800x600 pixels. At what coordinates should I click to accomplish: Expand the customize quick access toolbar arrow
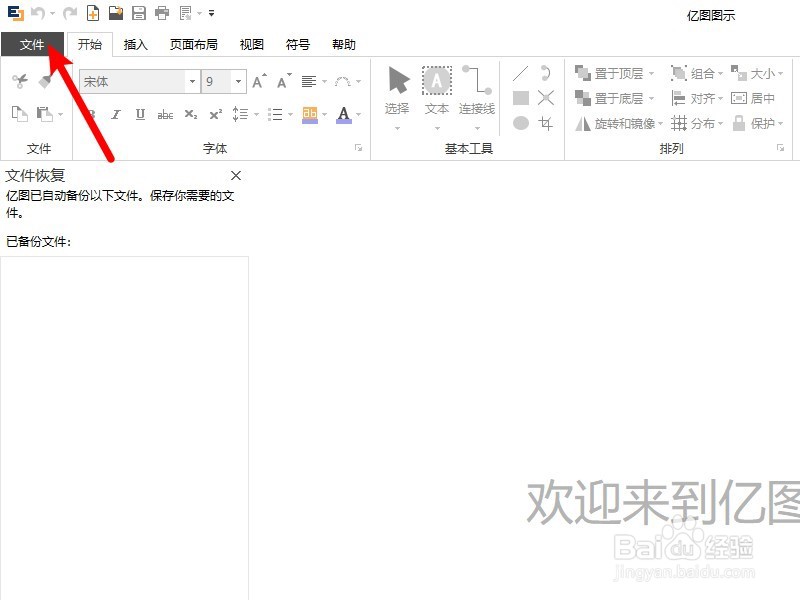click(x=211, y=13)
